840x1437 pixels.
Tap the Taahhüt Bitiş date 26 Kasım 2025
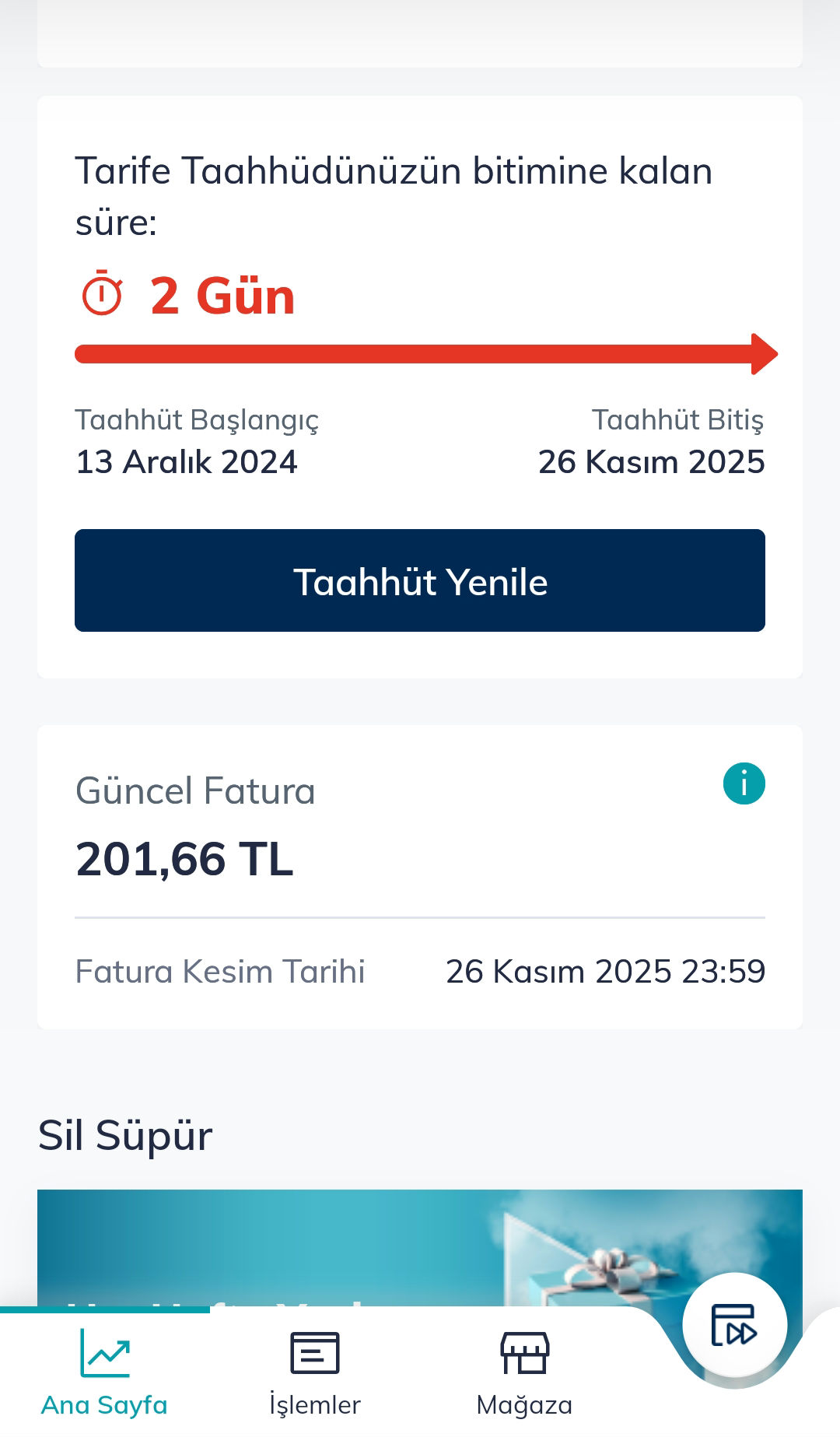[651, 462]
